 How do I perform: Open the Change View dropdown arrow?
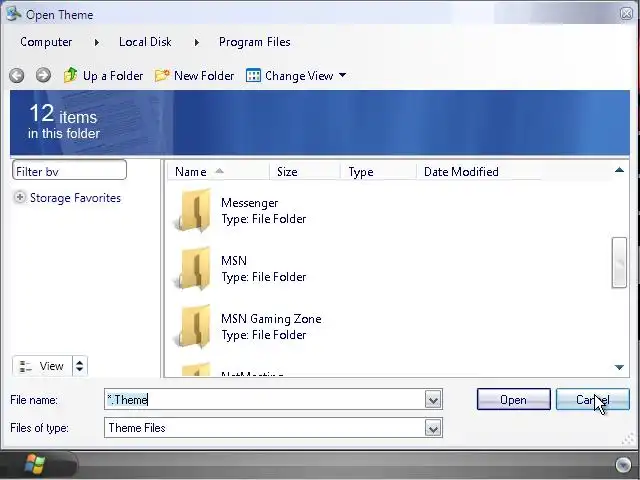pos(342,75)
